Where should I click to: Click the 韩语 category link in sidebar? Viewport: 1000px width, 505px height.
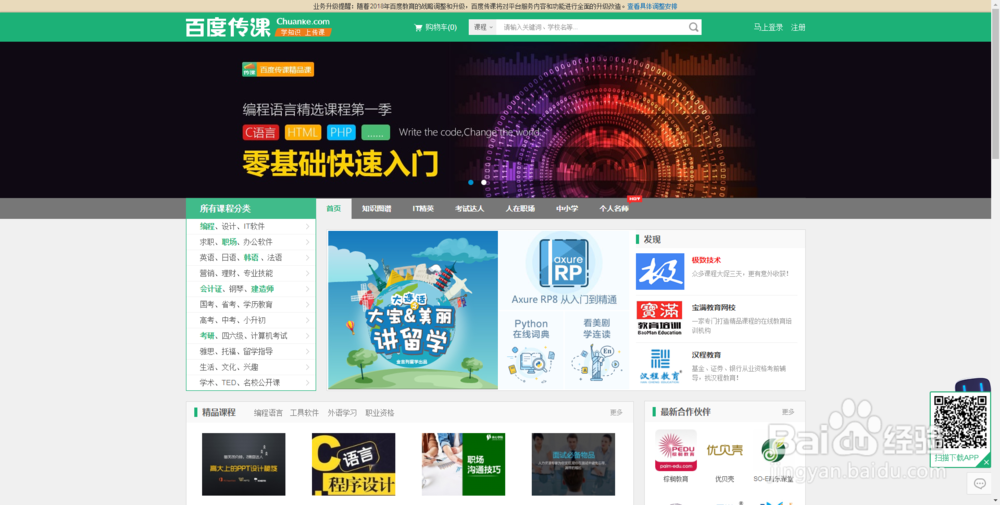(251, 258)
